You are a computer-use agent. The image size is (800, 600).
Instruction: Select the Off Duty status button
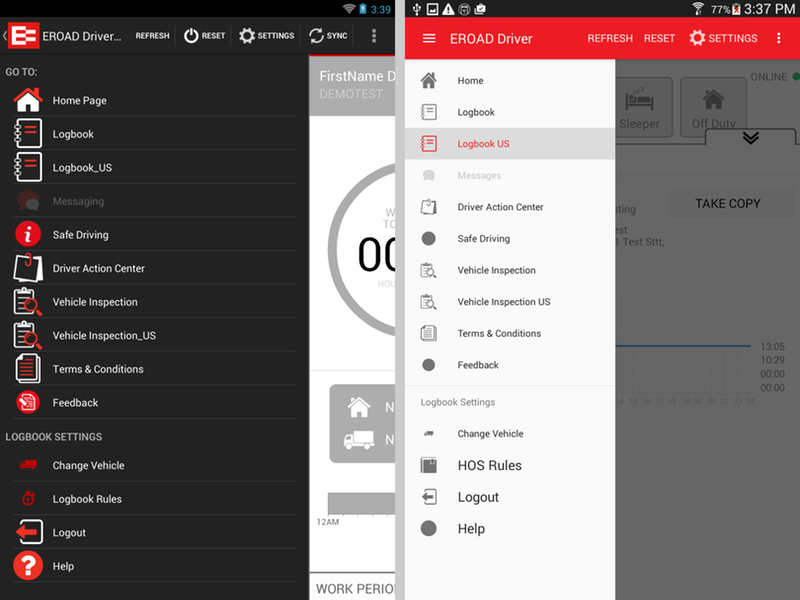click(x=713, y=107)
